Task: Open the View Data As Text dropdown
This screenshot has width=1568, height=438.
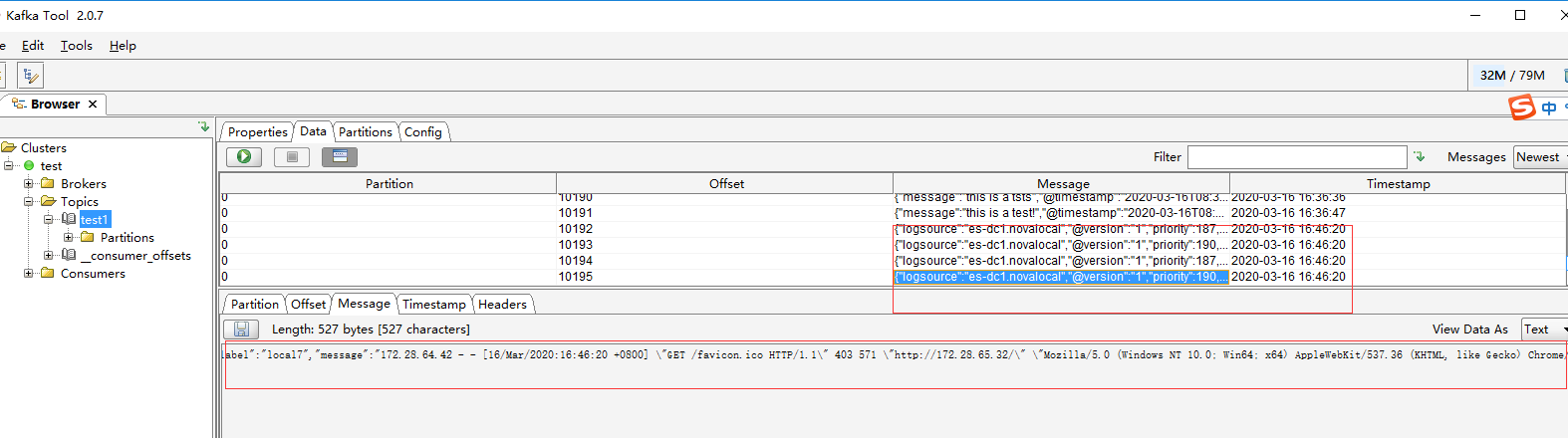Action: [x=1544, y=329]
